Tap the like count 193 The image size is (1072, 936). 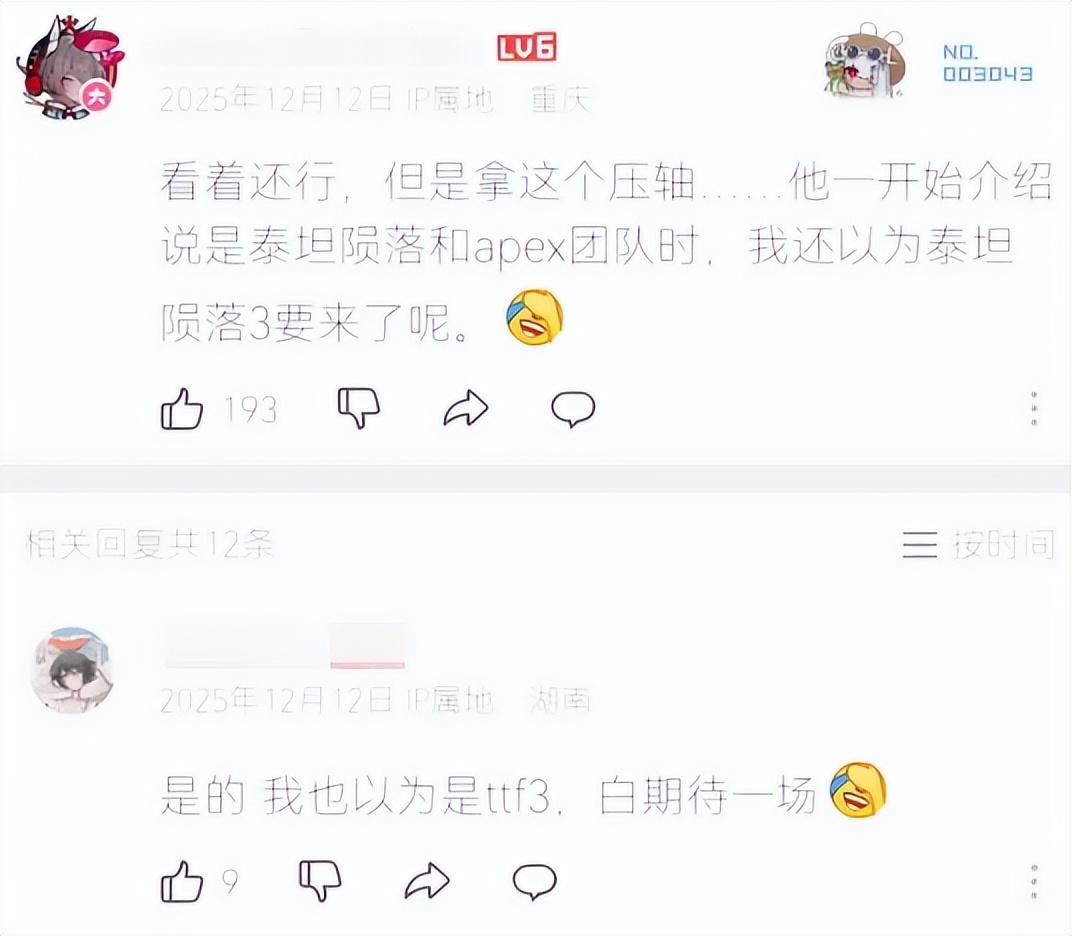click(251, 410)
